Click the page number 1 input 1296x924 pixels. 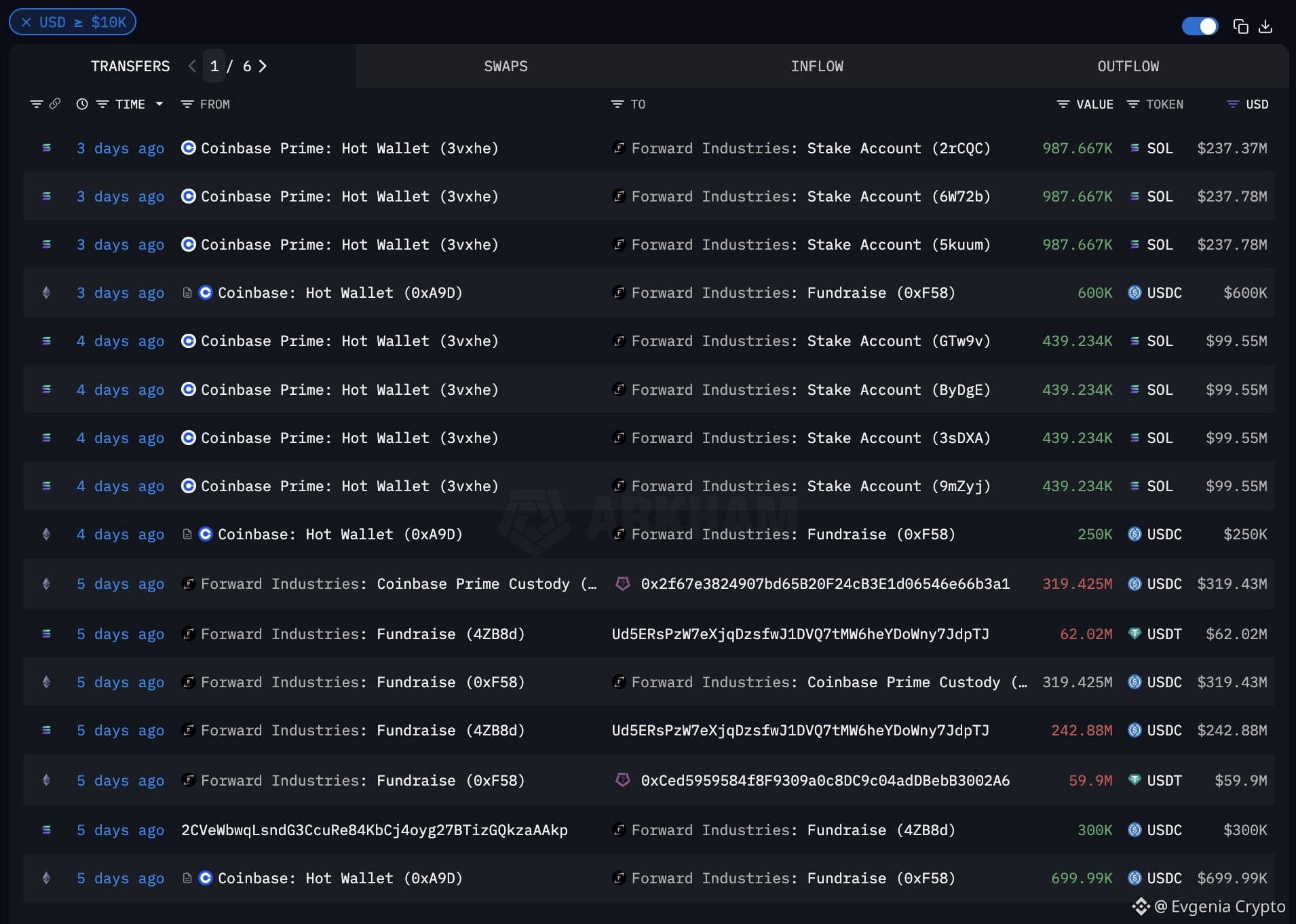pos(214,66)
